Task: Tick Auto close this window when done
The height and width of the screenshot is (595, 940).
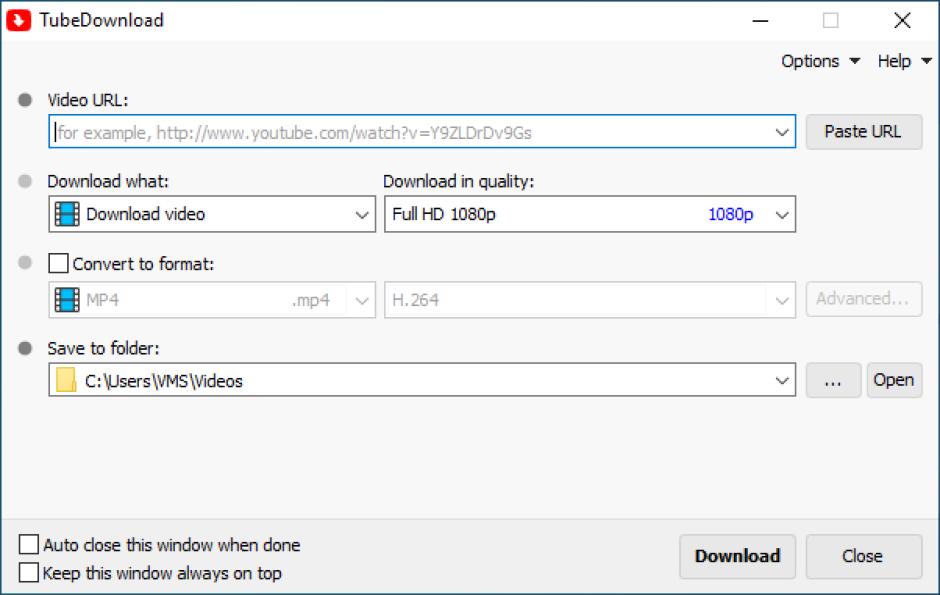Action: 29,545
